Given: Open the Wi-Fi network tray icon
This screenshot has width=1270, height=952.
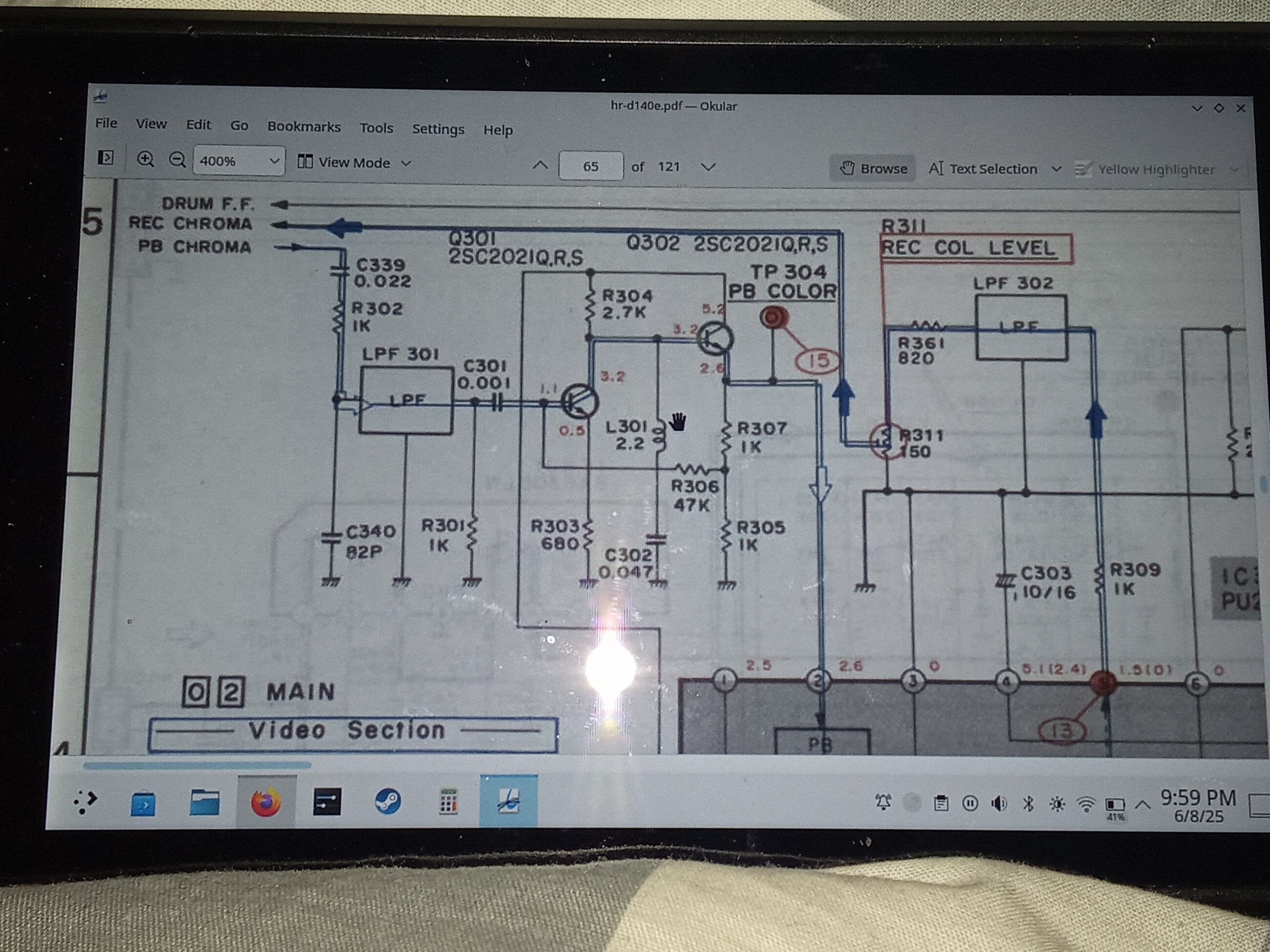Looking at the screenshot, I should click(x=1086, y=805).
